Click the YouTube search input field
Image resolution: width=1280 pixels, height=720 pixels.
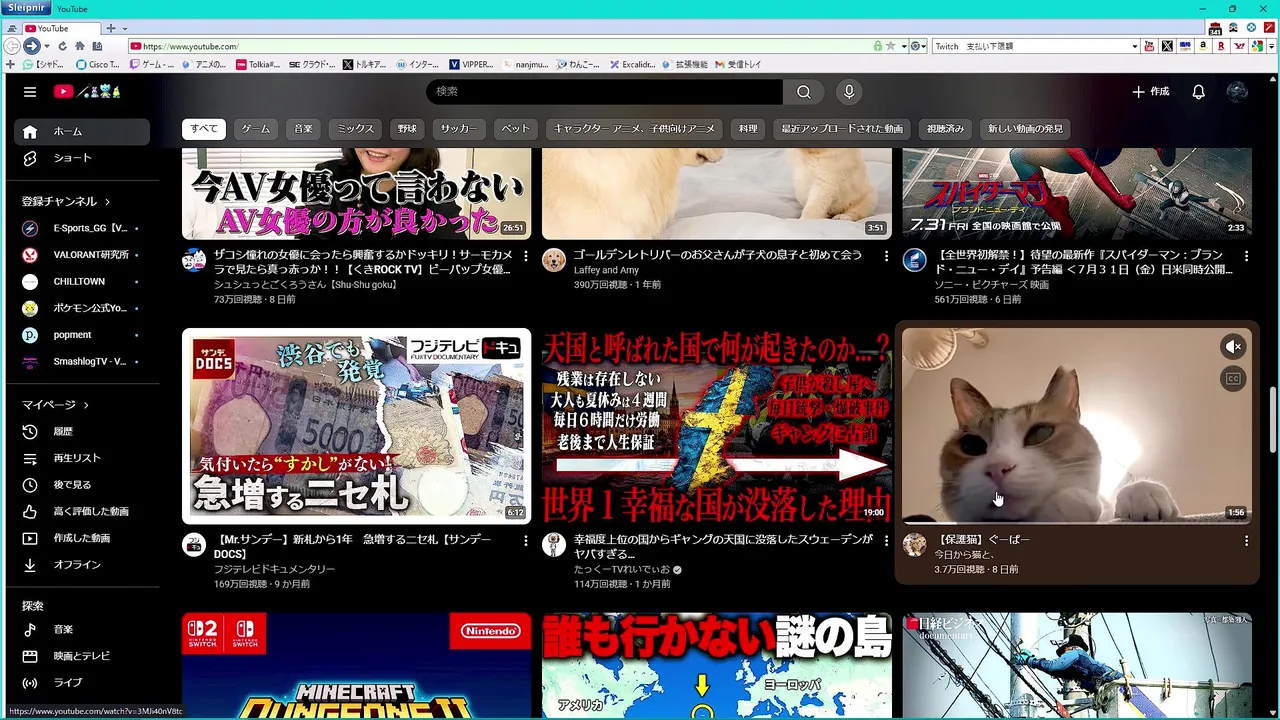point(605,92)
